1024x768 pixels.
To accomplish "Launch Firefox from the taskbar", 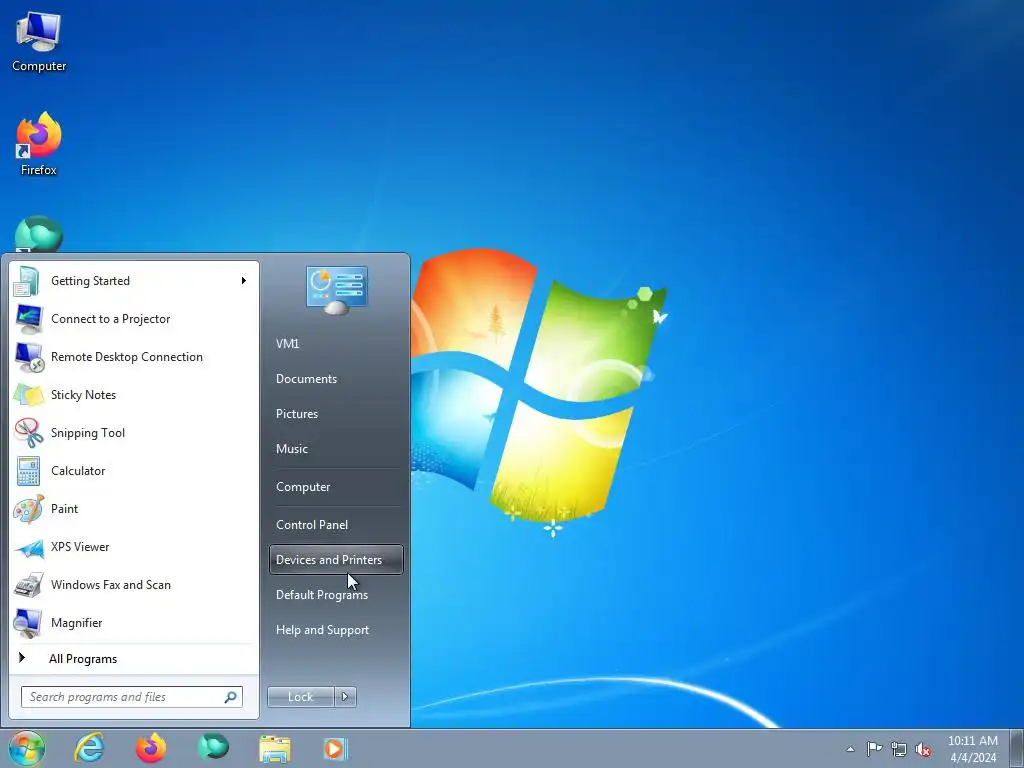I will (x=151, y=748).
